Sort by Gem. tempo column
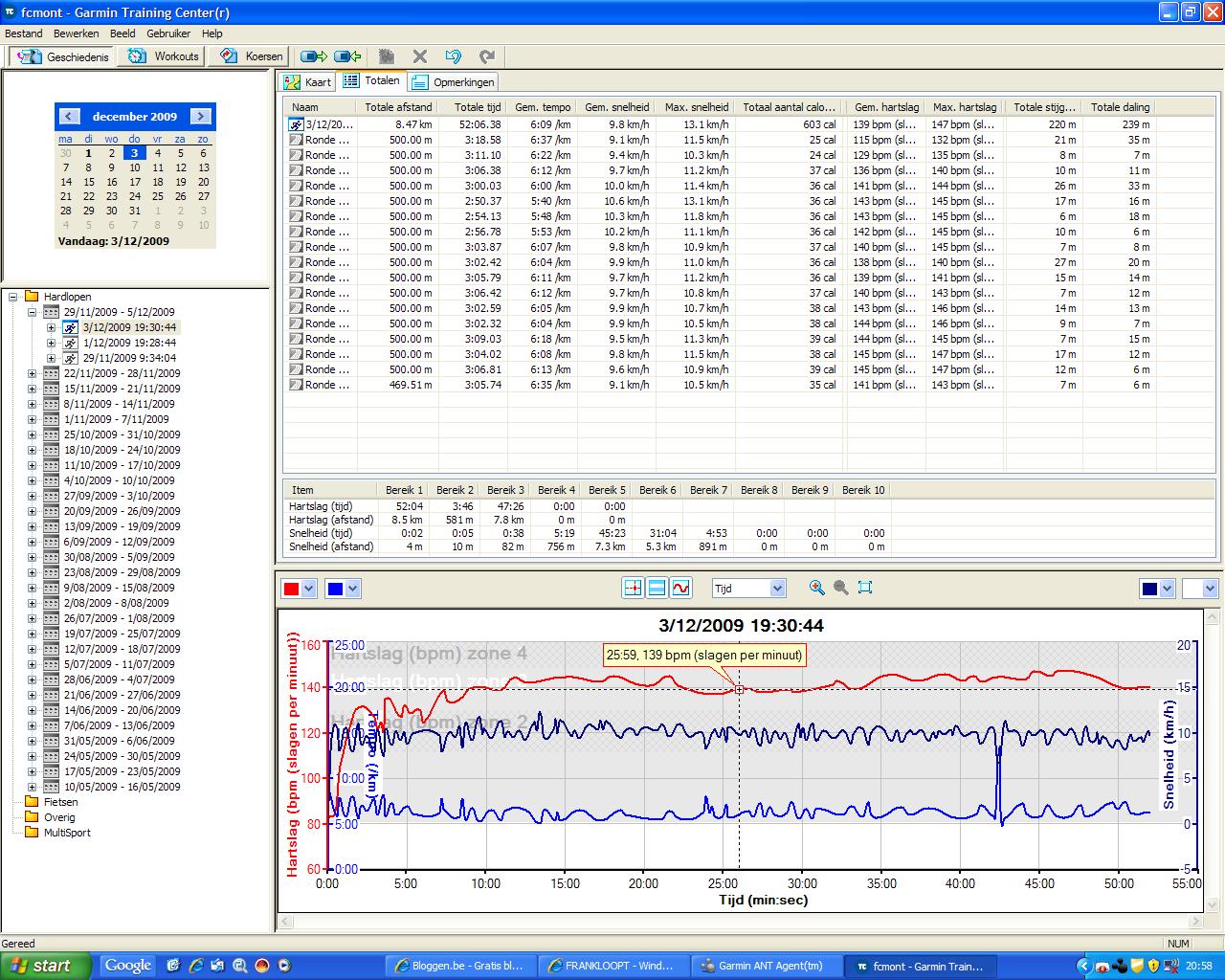This screenshot has width=1225, height=980. 543,107
